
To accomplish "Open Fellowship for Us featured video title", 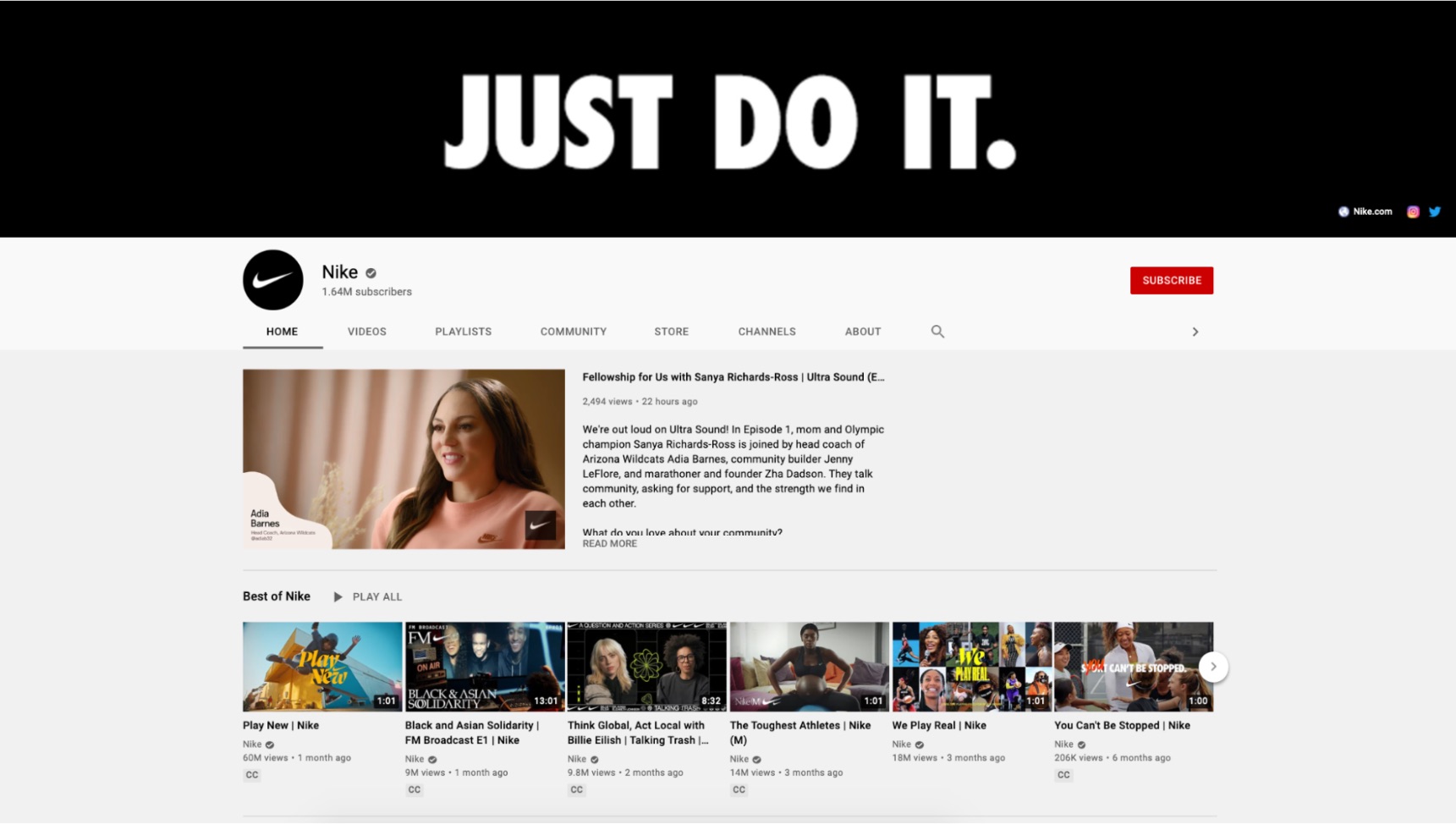I will pyautogui.click(x=733, y=377).
